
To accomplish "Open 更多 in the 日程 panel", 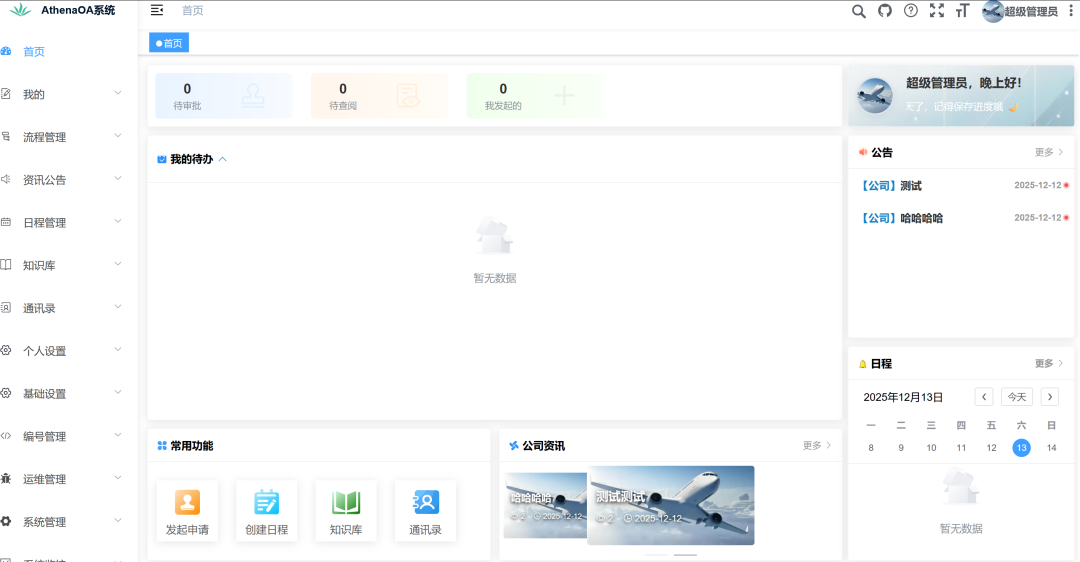I will coord(1048,363).
